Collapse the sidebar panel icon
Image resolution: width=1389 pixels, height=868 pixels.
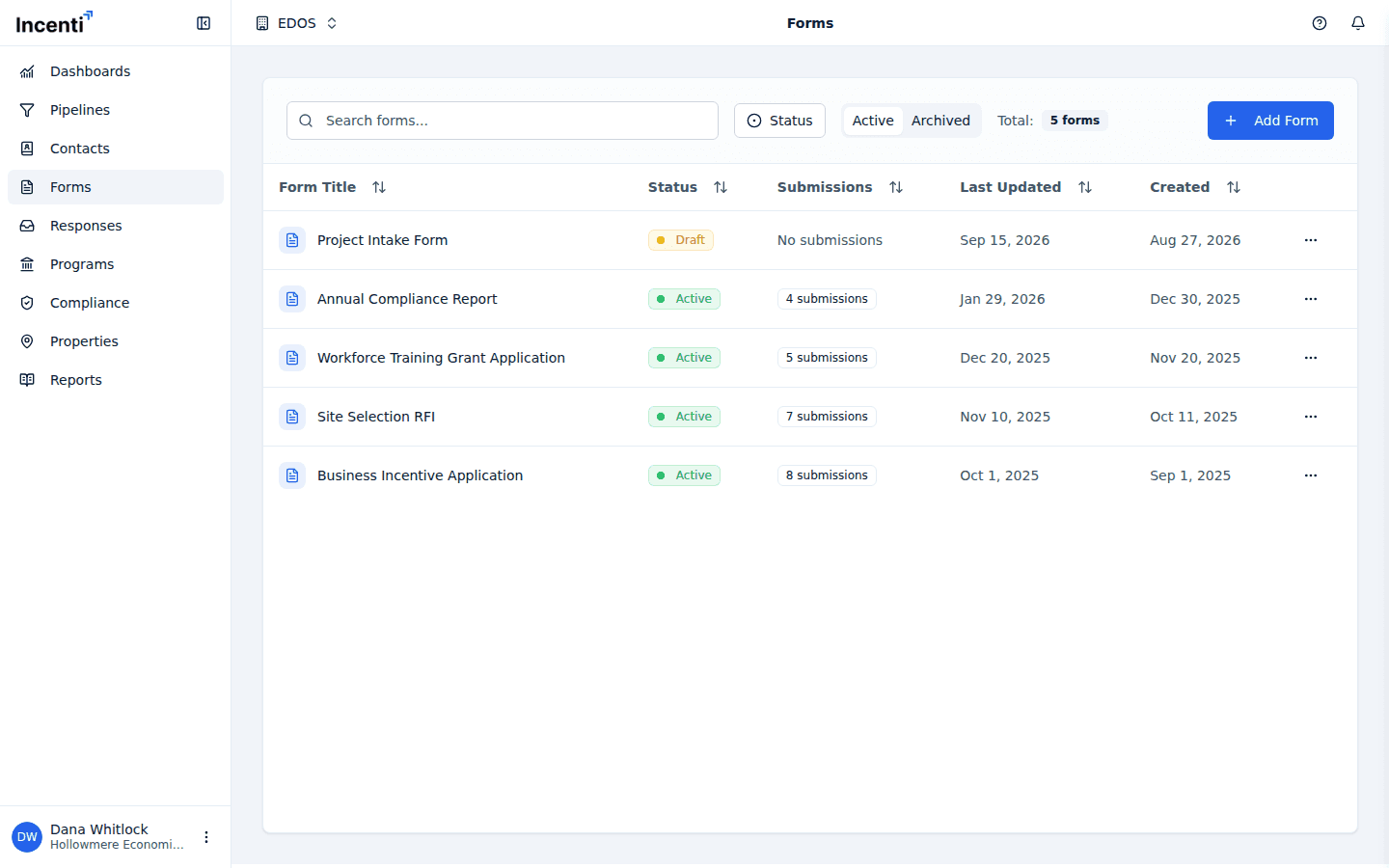click(204, 23)
